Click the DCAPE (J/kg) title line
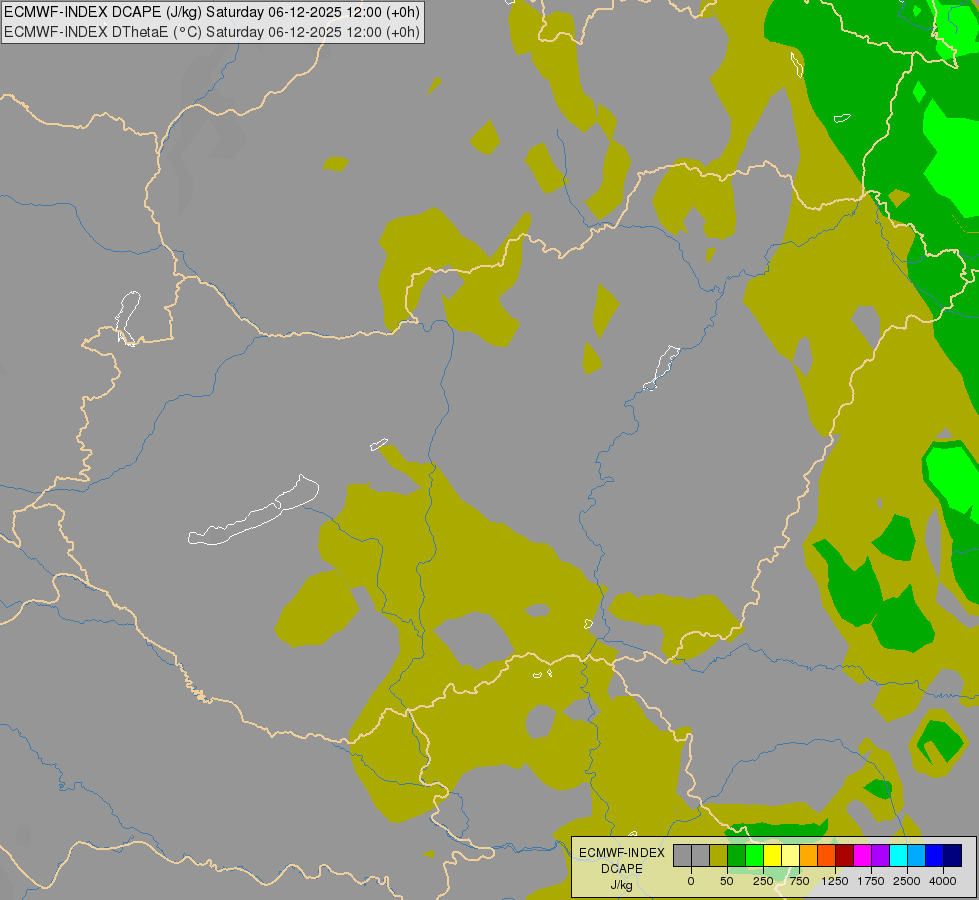The image size is (979, 900). click(212, 12)
